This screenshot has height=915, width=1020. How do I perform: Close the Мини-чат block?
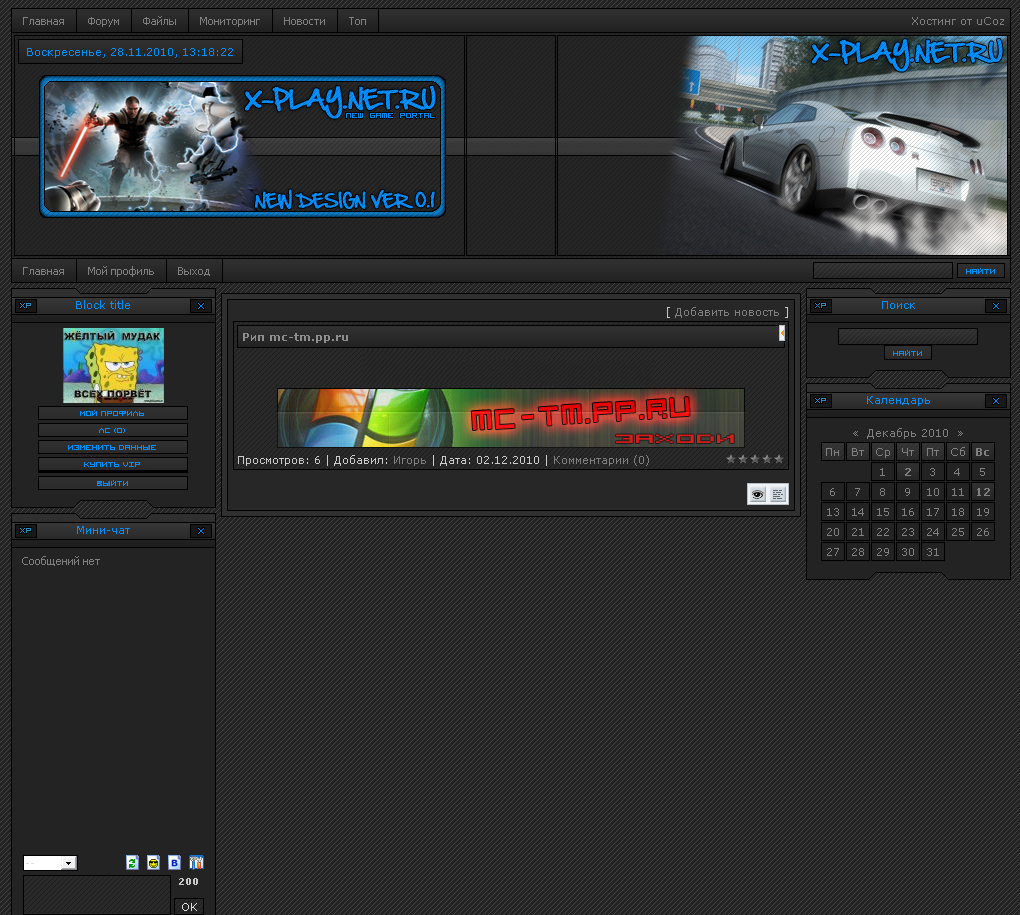coord(200,530)
